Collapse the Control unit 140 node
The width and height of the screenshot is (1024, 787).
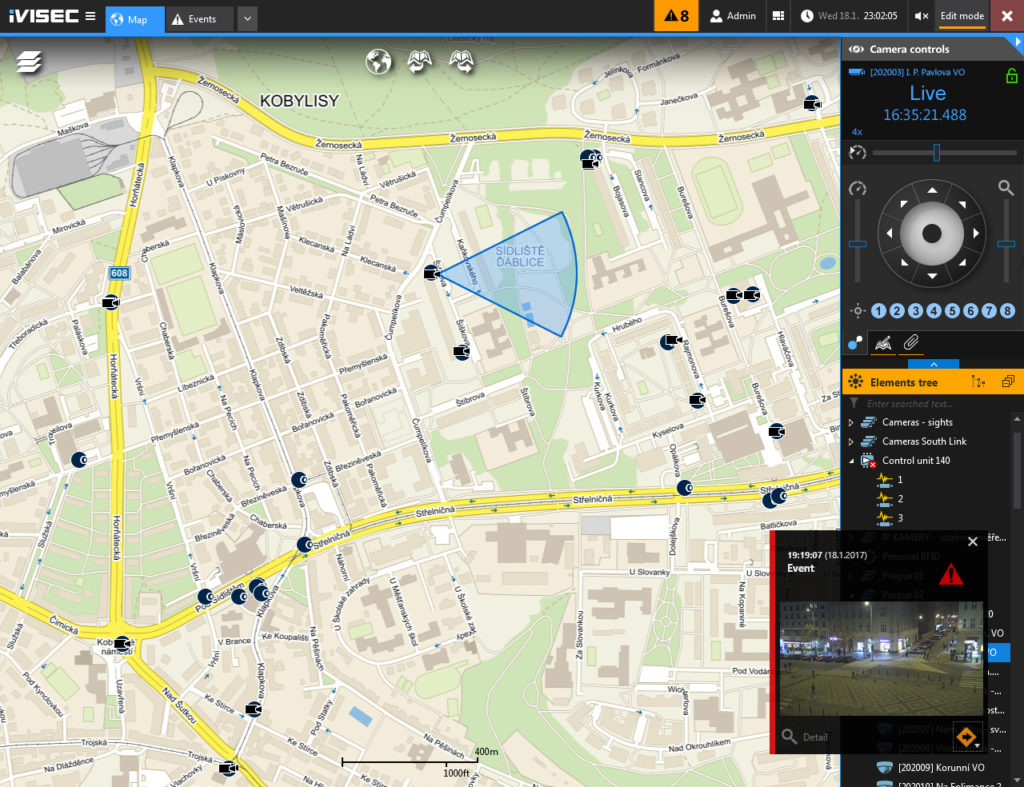(850, 461)
